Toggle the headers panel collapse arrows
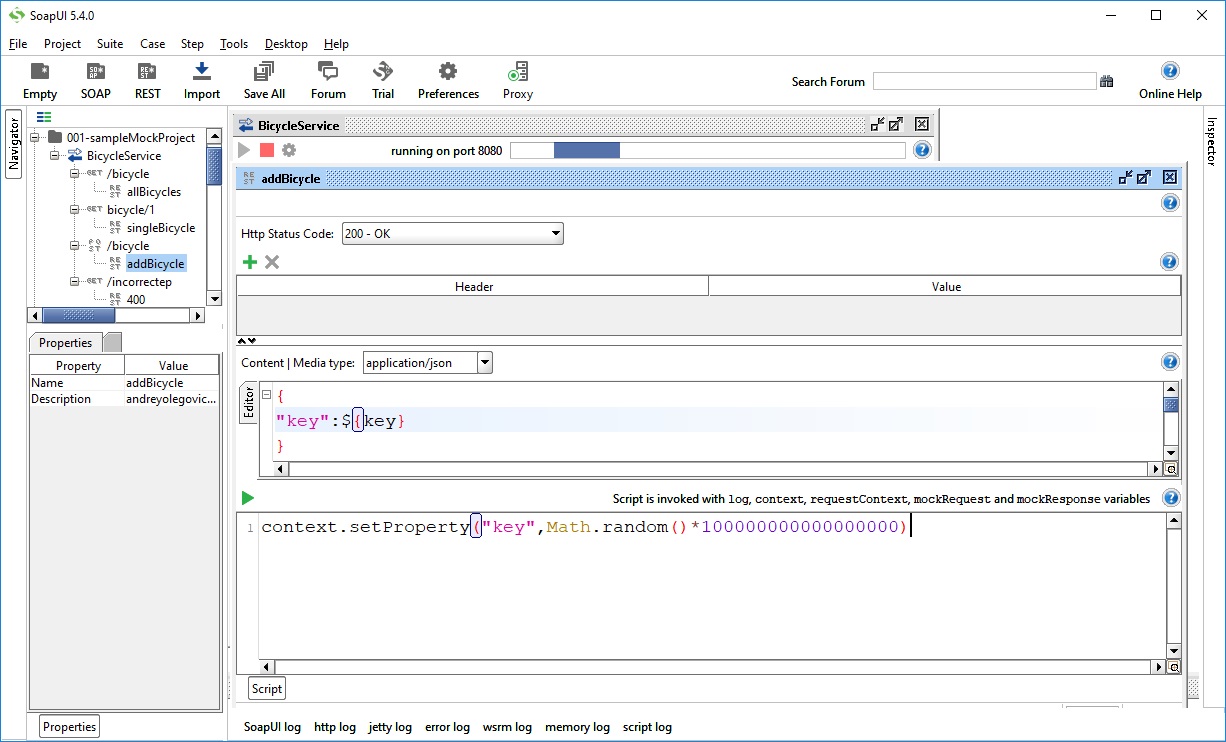 [x=248, y=341]
